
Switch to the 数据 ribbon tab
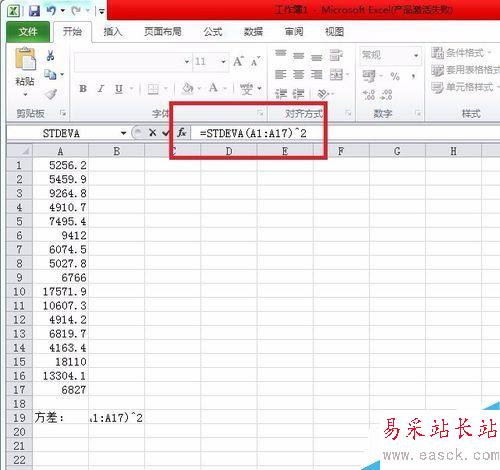pyautogui.click(x=253, y=32)
